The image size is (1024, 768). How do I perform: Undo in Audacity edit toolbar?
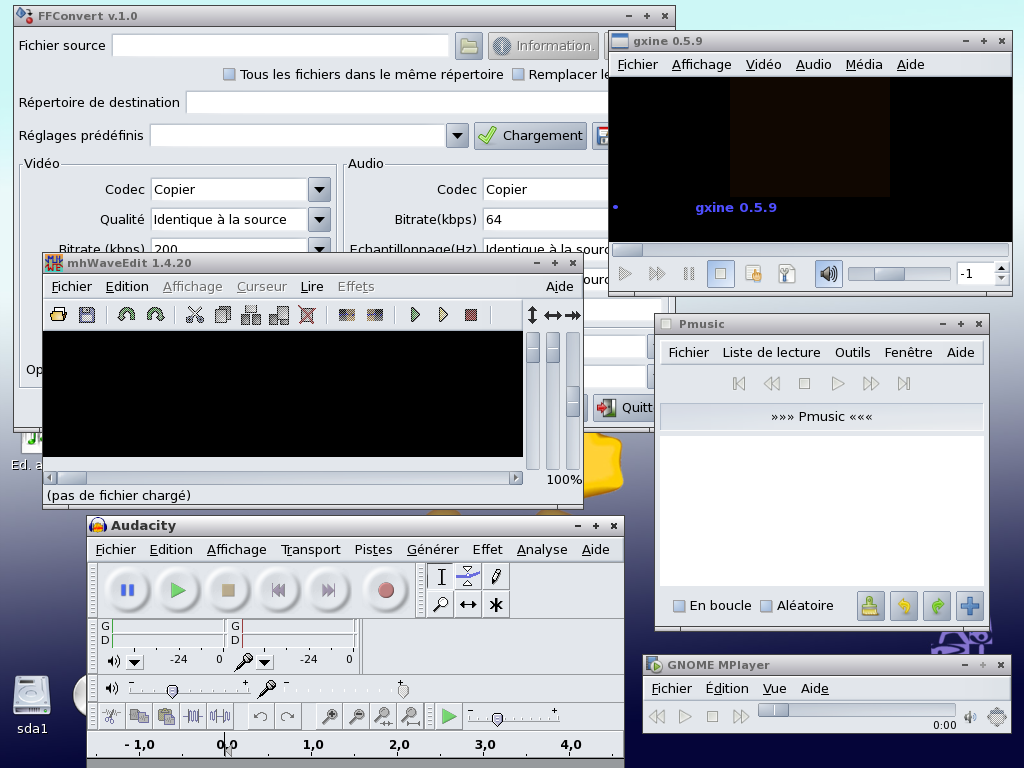[261, 716]
